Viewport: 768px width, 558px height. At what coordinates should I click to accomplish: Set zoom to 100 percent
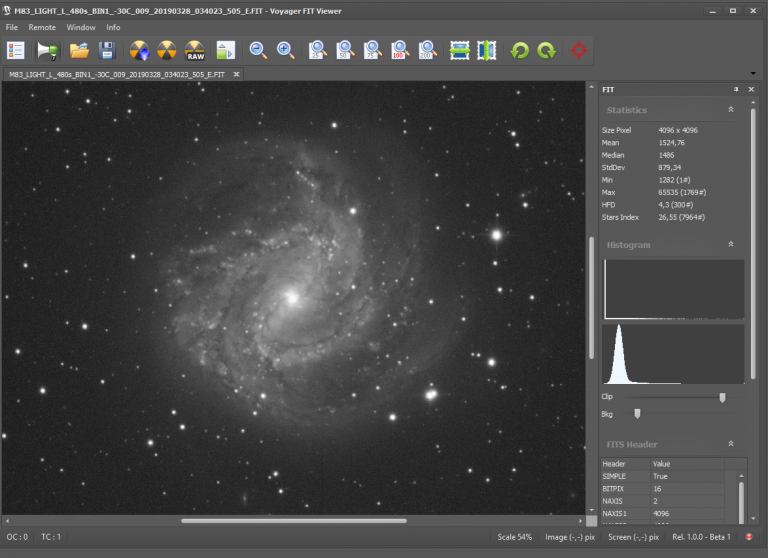tap(400, 49)
